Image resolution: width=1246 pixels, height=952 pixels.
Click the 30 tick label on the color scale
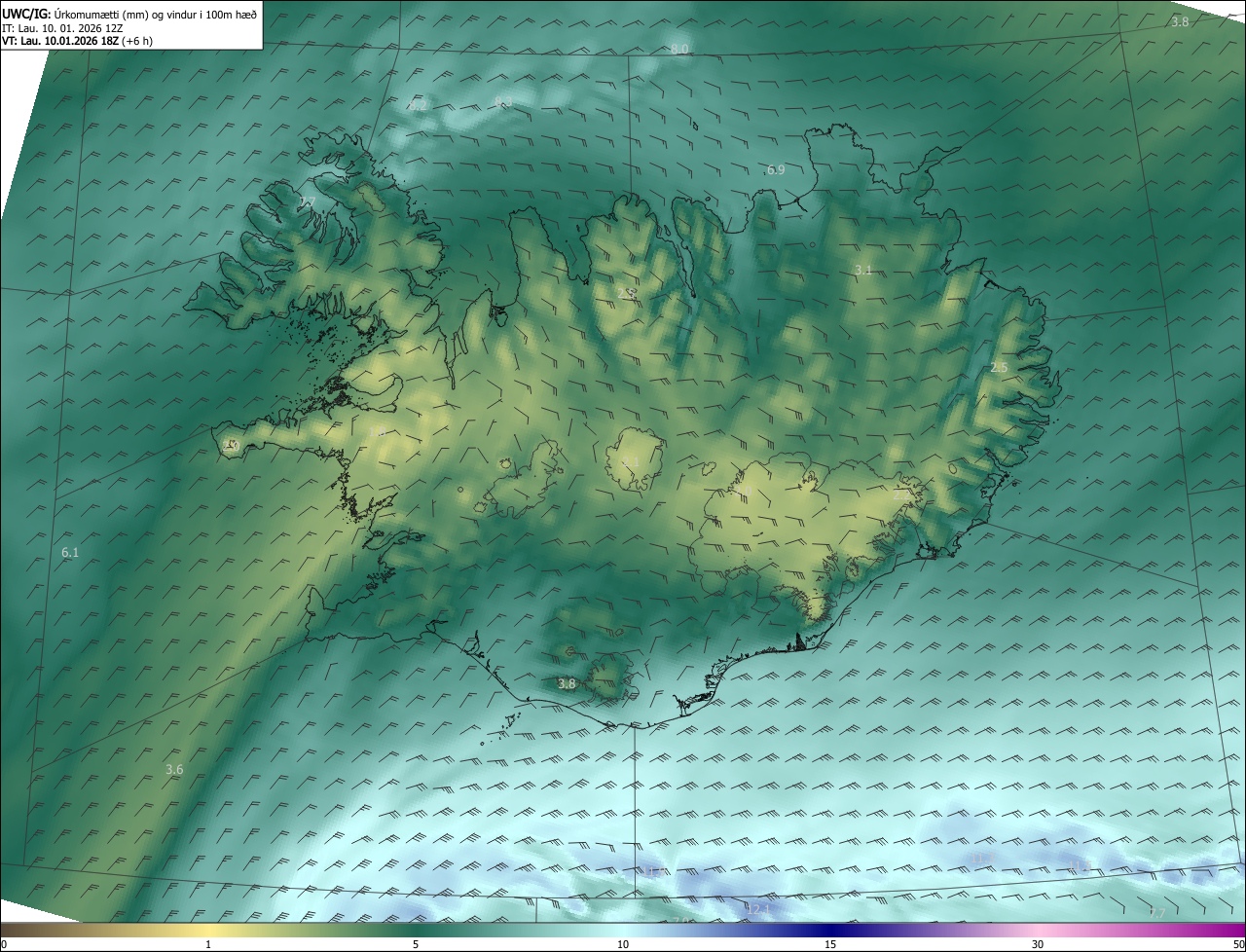click(x=1038, y=944)
